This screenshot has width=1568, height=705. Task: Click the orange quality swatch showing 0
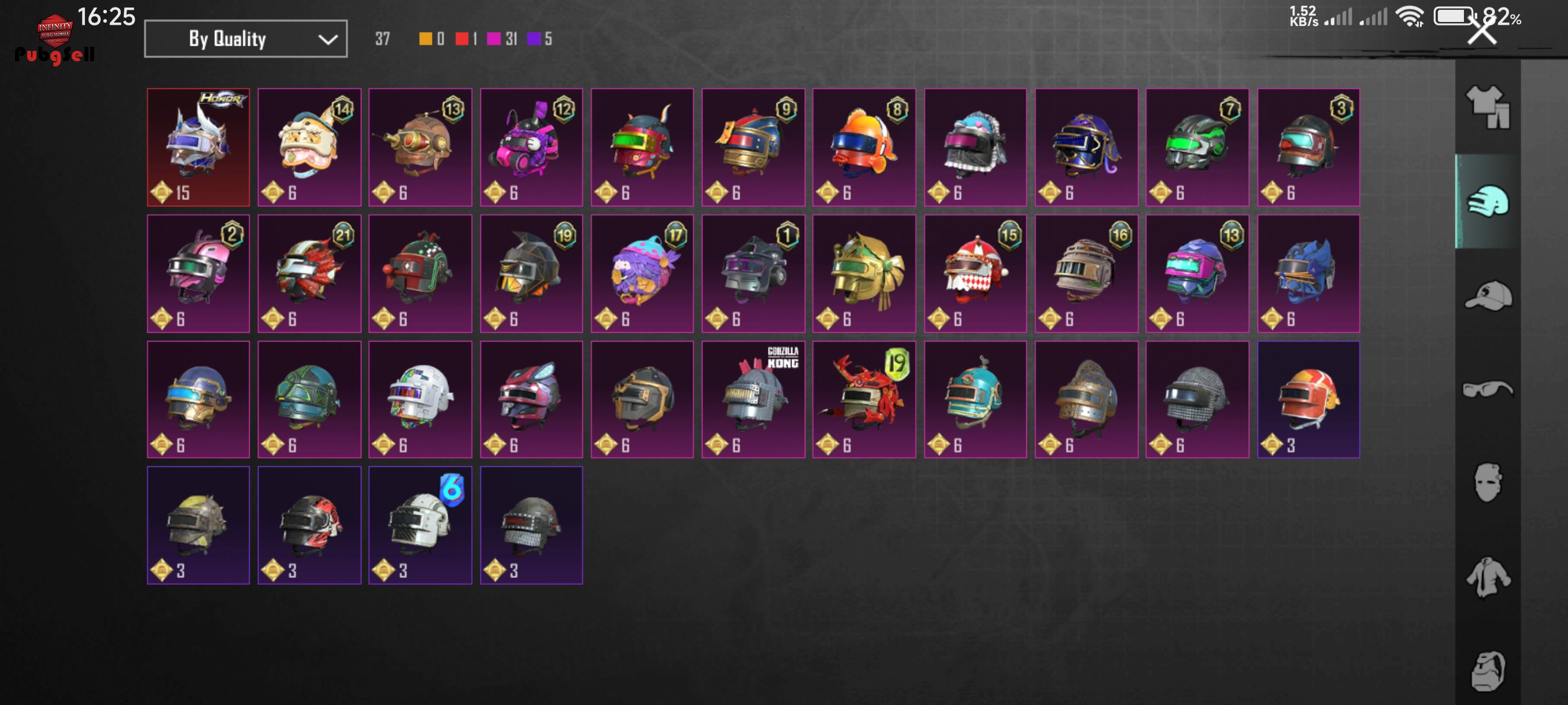[x=426, y=39]
